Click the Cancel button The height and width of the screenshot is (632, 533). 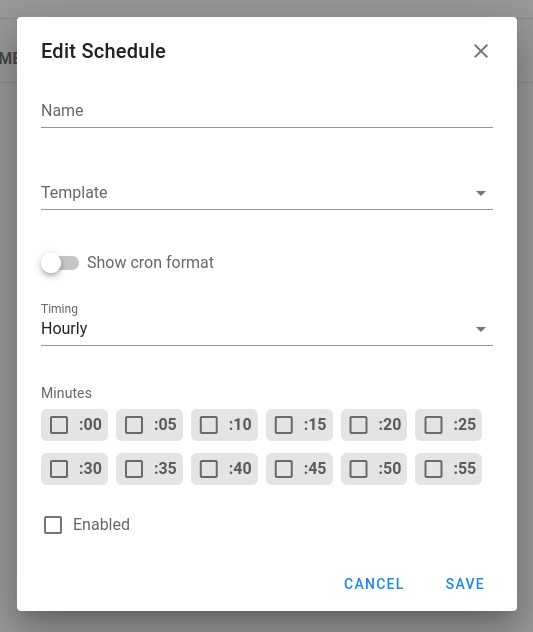(373, 584)
